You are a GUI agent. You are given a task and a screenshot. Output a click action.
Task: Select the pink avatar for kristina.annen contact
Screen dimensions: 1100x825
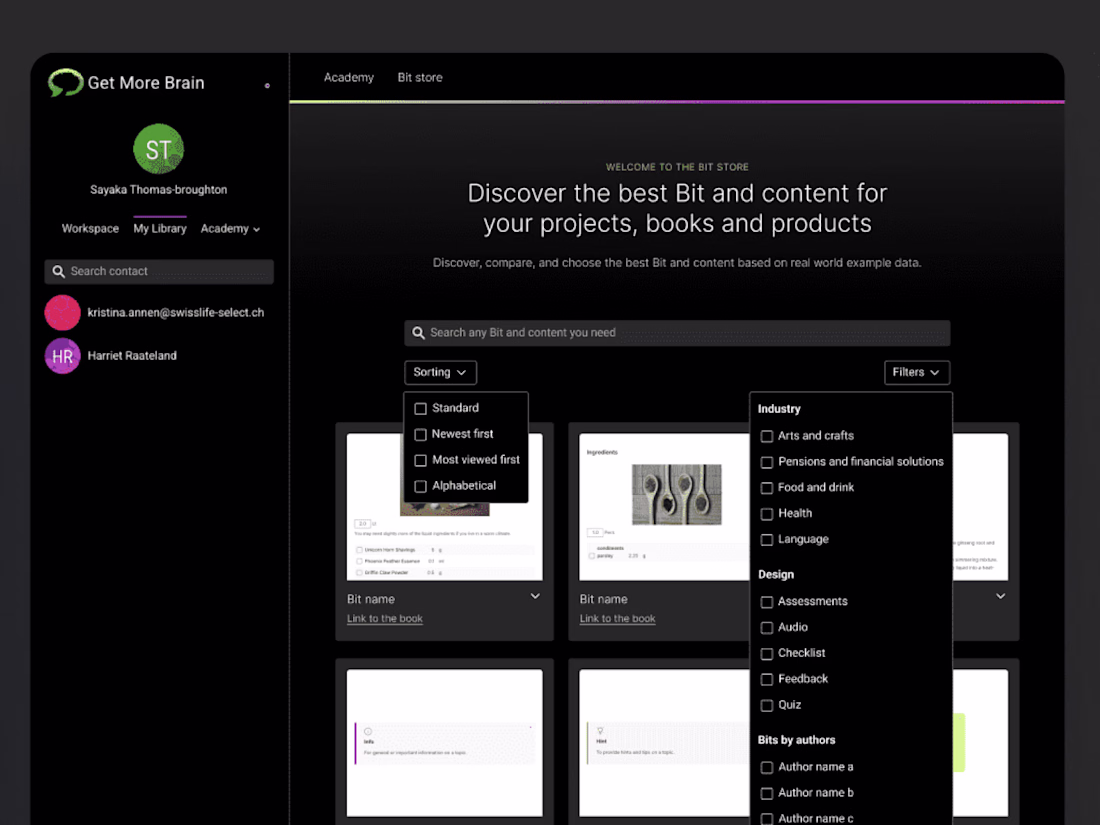click(x=62, y=312)
